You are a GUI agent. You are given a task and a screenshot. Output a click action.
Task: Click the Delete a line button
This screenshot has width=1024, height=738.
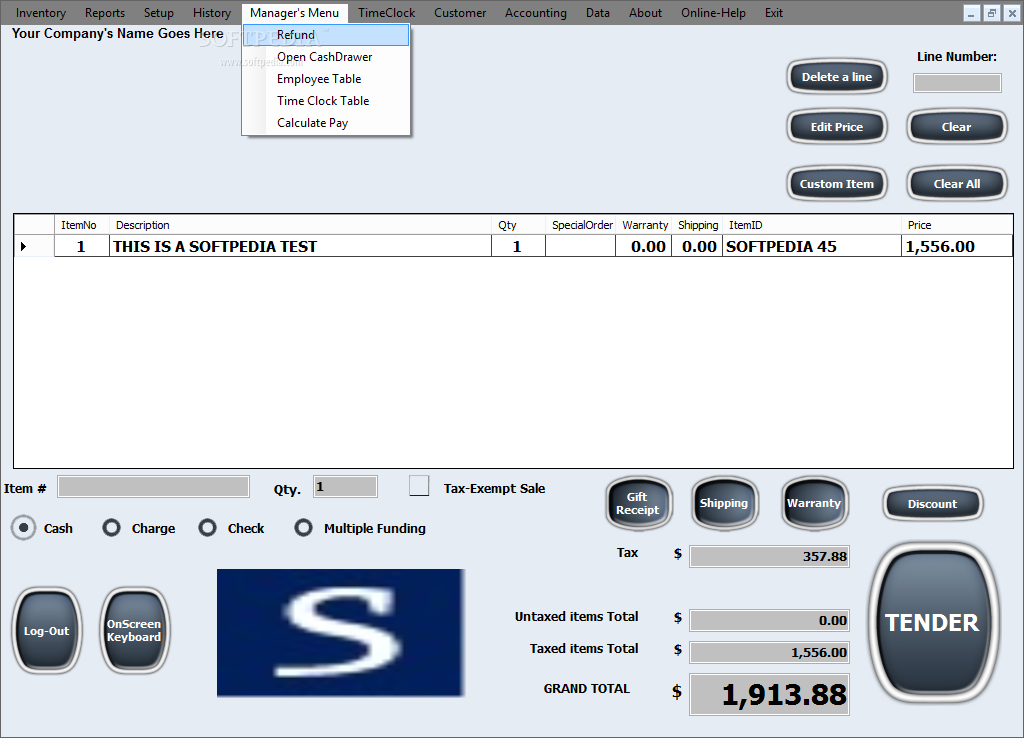[837, 77]
